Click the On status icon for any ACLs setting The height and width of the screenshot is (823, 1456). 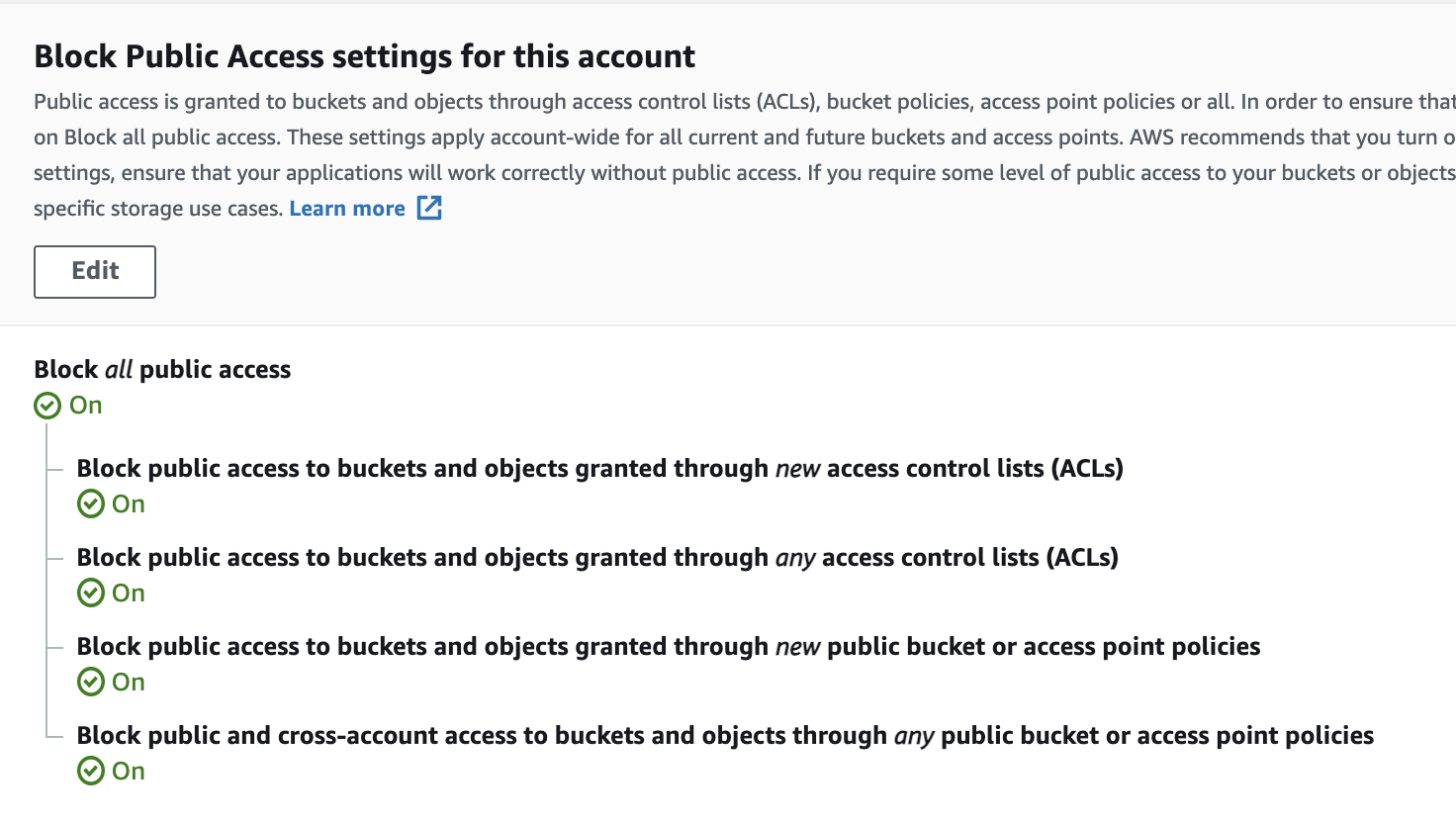90,593
